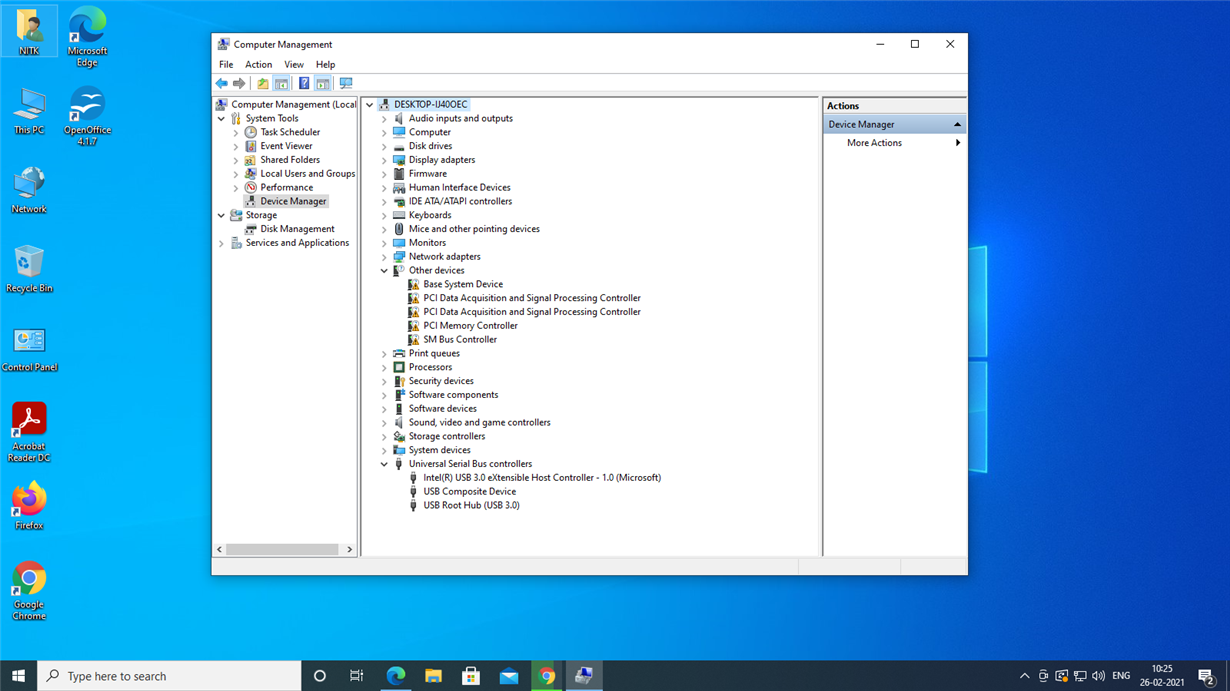The width and height of the screenshot is (1230, 691).
Task: Open the Help menu
Action: click(325, 64)
